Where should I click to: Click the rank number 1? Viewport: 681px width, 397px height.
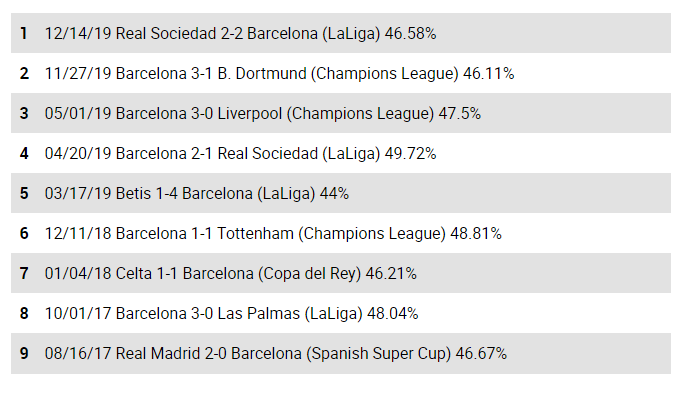pos(24,33)
